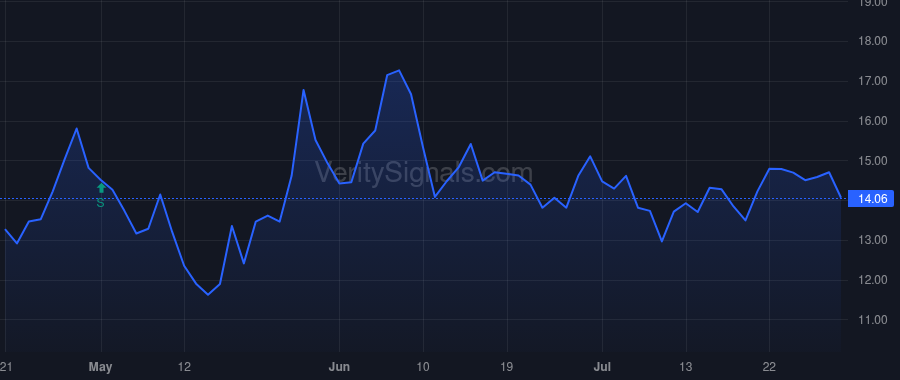Click the 14.06 current price label
Screen dimensions: 900x380
click(872, 199)
